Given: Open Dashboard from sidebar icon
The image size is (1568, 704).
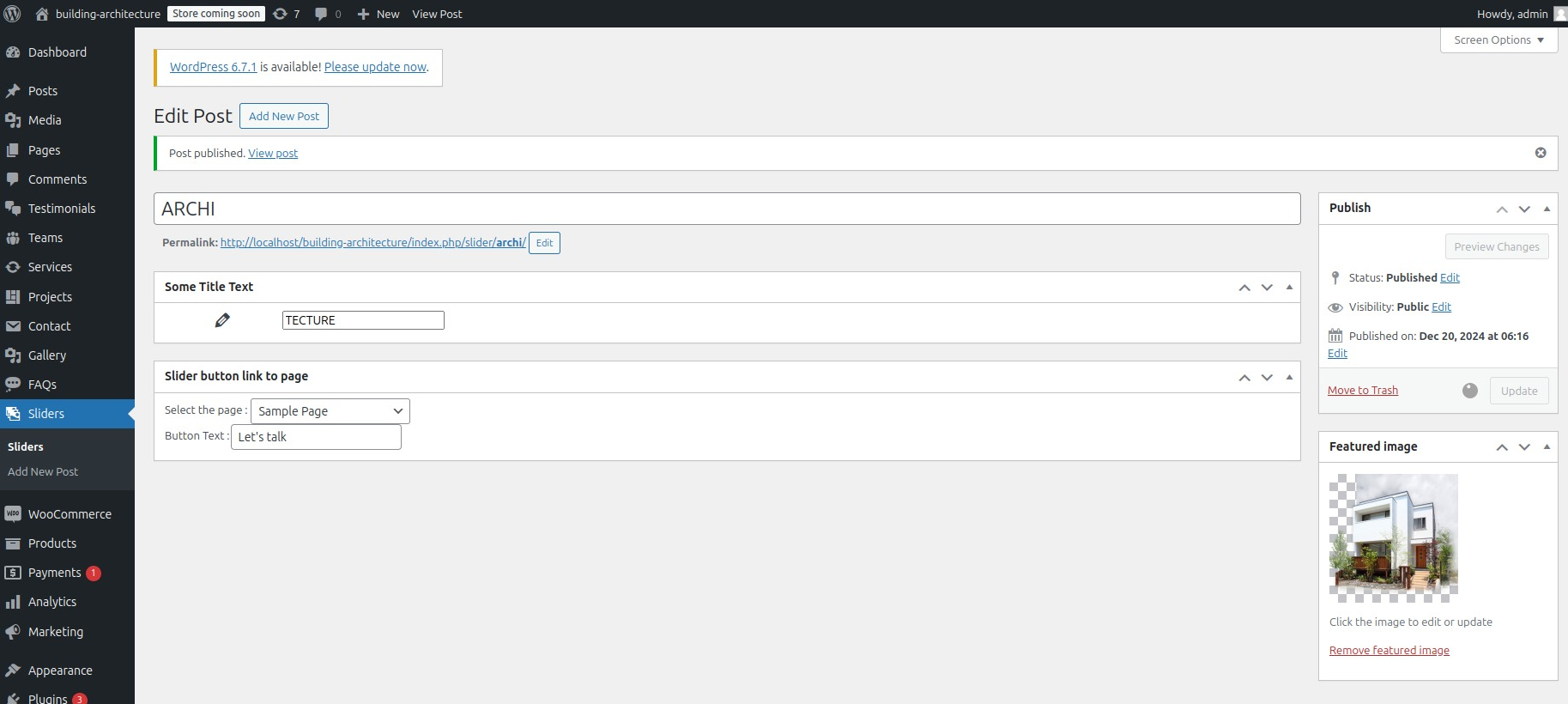Looking at the screenshot, I should (x=13, y=52).
